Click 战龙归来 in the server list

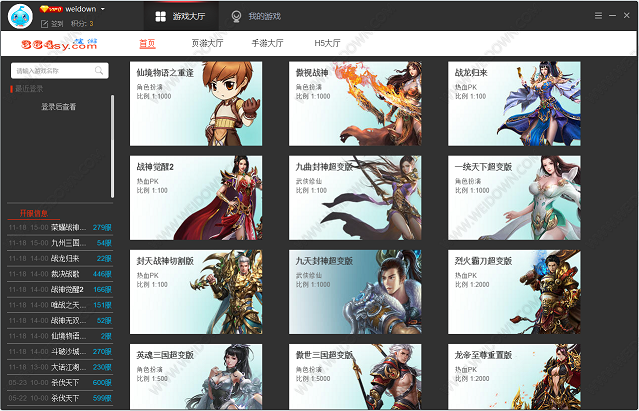click(x=65, y=258)
